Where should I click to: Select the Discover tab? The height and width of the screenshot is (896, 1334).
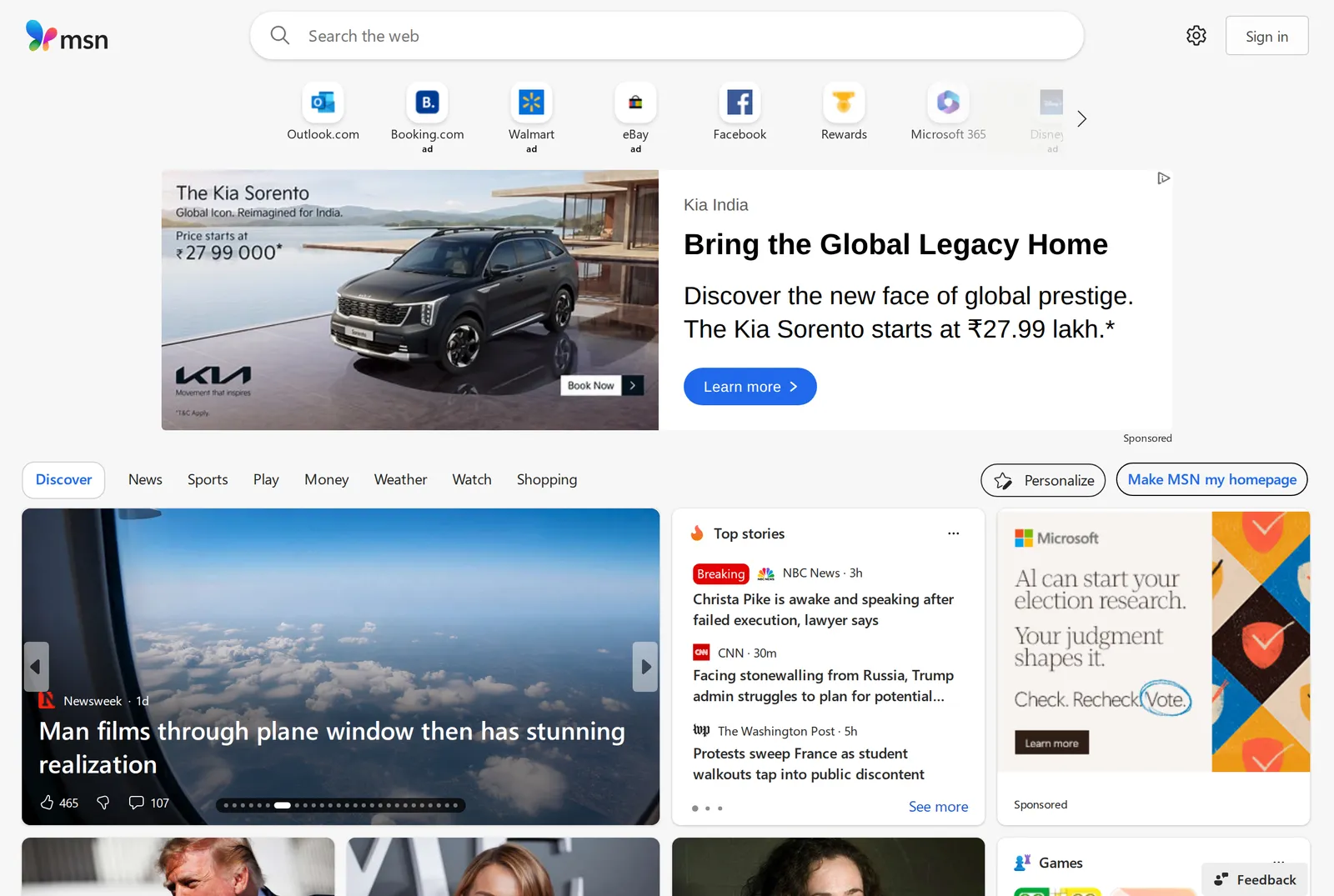[x=63, y=480]
